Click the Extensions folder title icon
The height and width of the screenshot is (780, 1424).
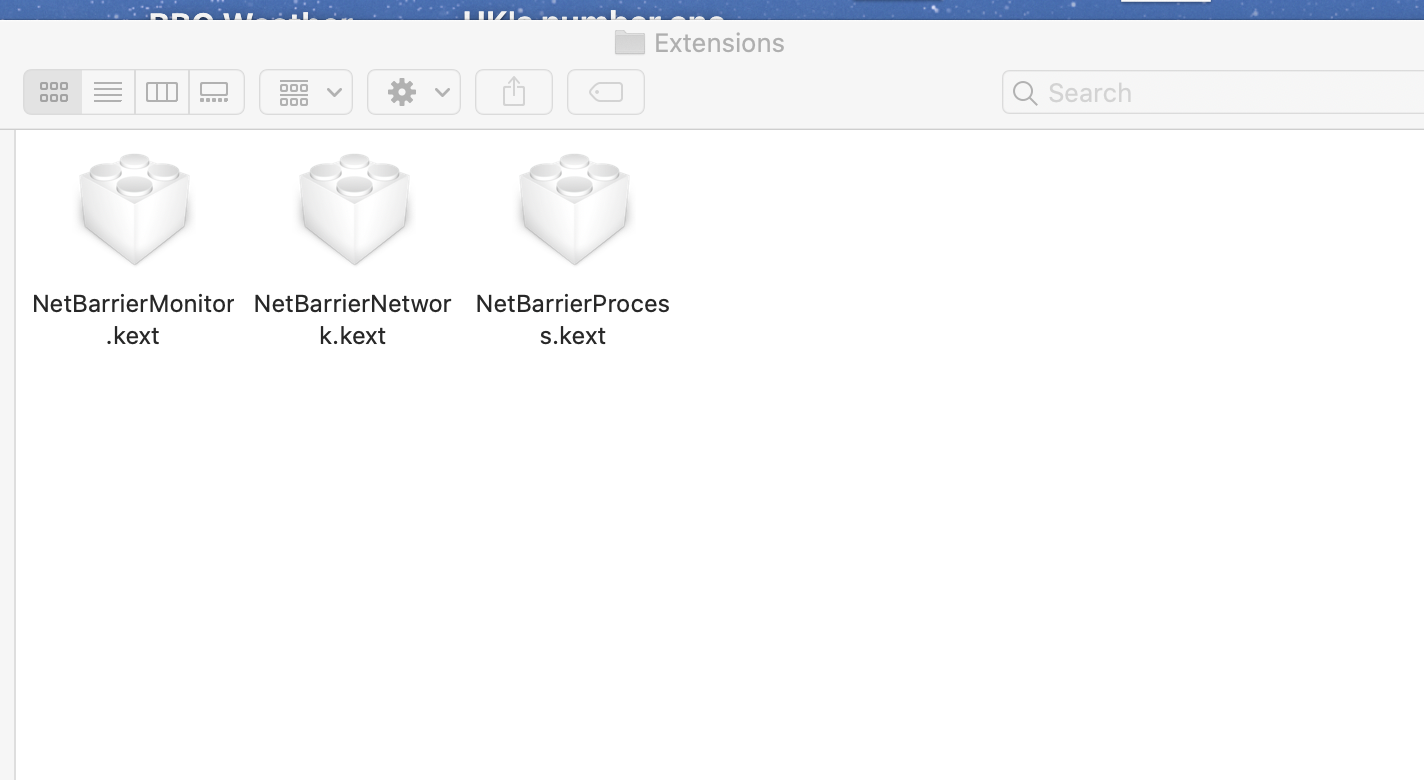(630, 43)
